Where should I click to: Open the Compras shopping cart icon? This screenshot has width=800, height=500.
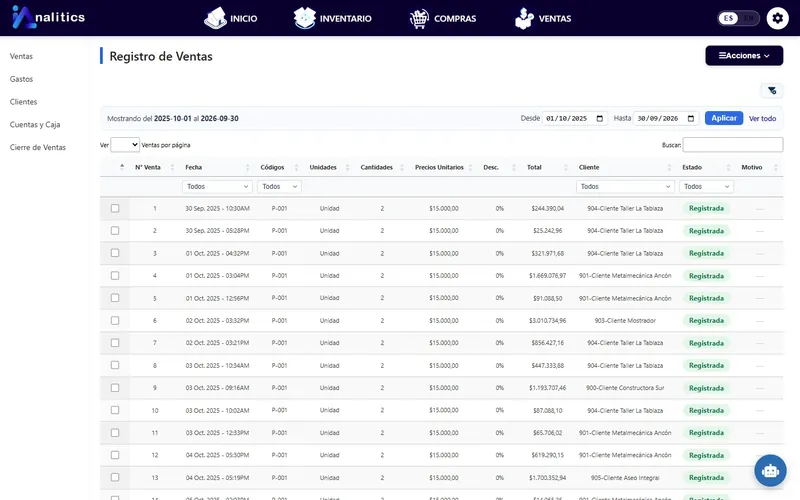coord(419,19)
